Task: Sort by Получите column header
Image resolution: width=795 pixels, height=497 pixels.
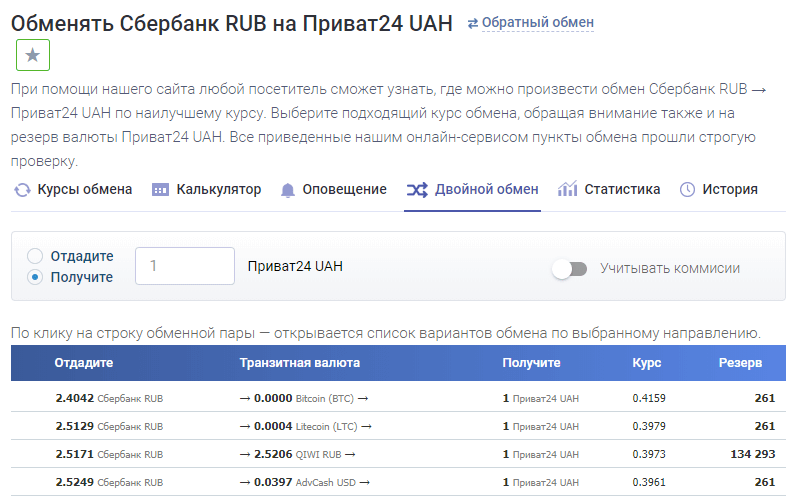Action: [x=531, y=363]
